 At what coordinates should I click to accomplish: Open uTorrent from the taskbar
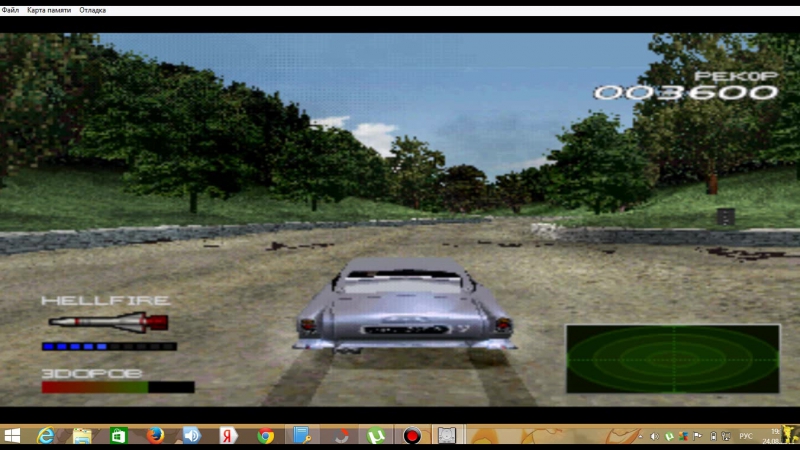coord(376,436)
